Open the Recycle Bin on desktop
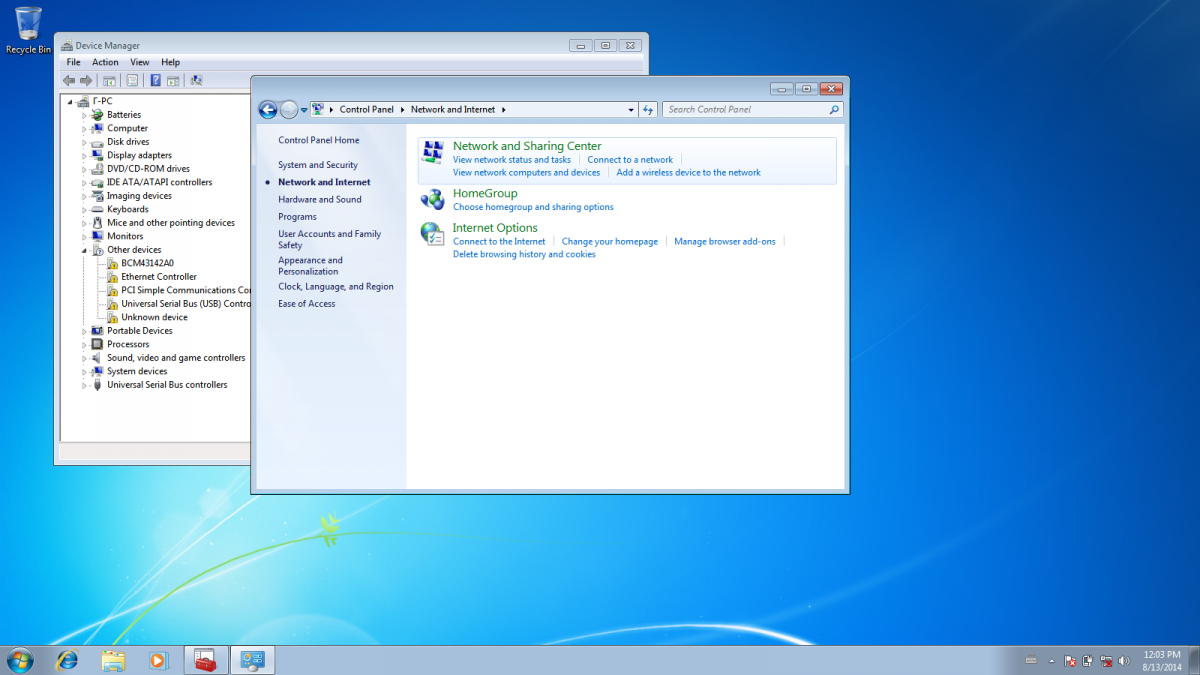Image resolution: width=1200 pixels, height=675 pixels. [29, 24]
